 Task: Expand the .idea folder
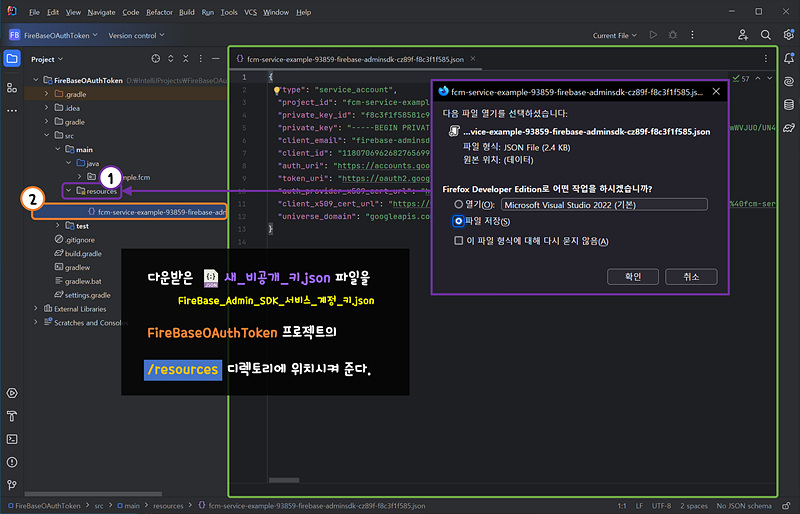click(x=46, y=108)
